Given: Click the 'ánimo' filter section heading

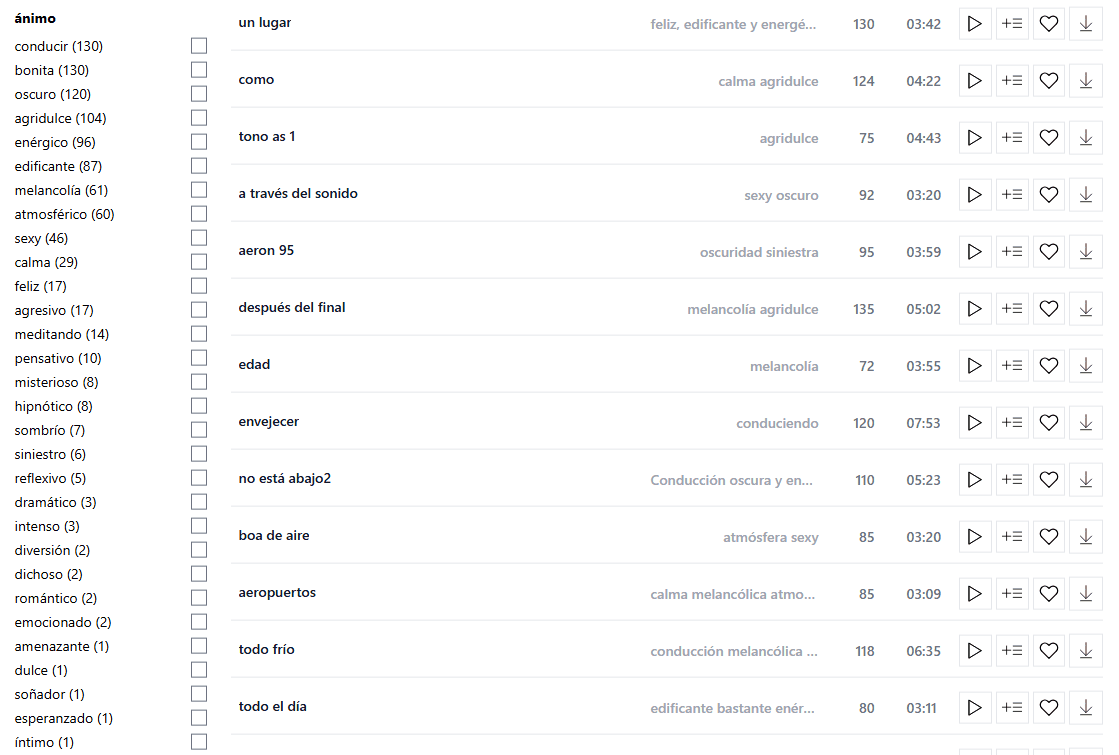Looking at the screenshot, I should [x=35, y=18].
